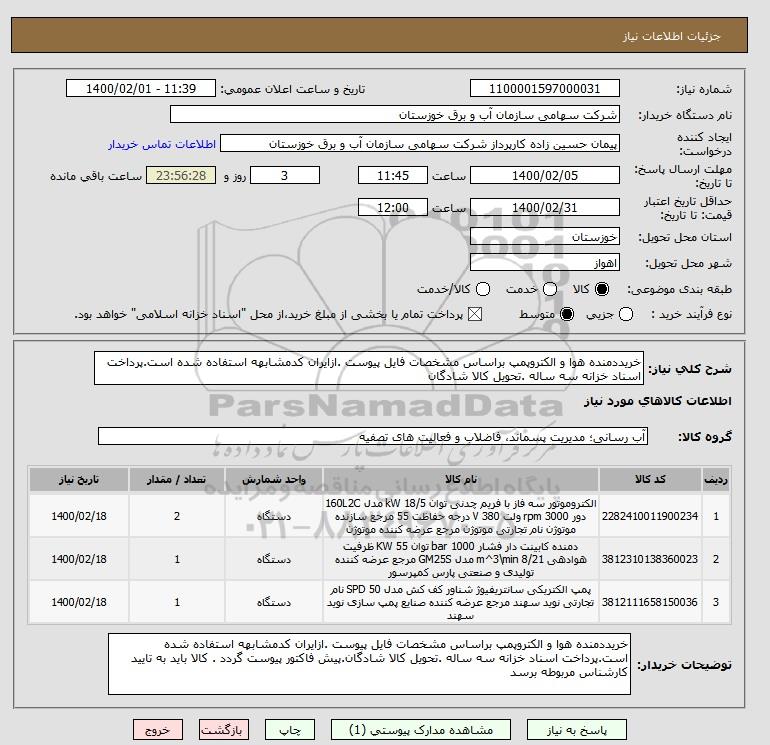Image resolution: width=770 pixels, height=745 pixels.
Task: Click item code 2282410011900234
Action: point(650,516)
